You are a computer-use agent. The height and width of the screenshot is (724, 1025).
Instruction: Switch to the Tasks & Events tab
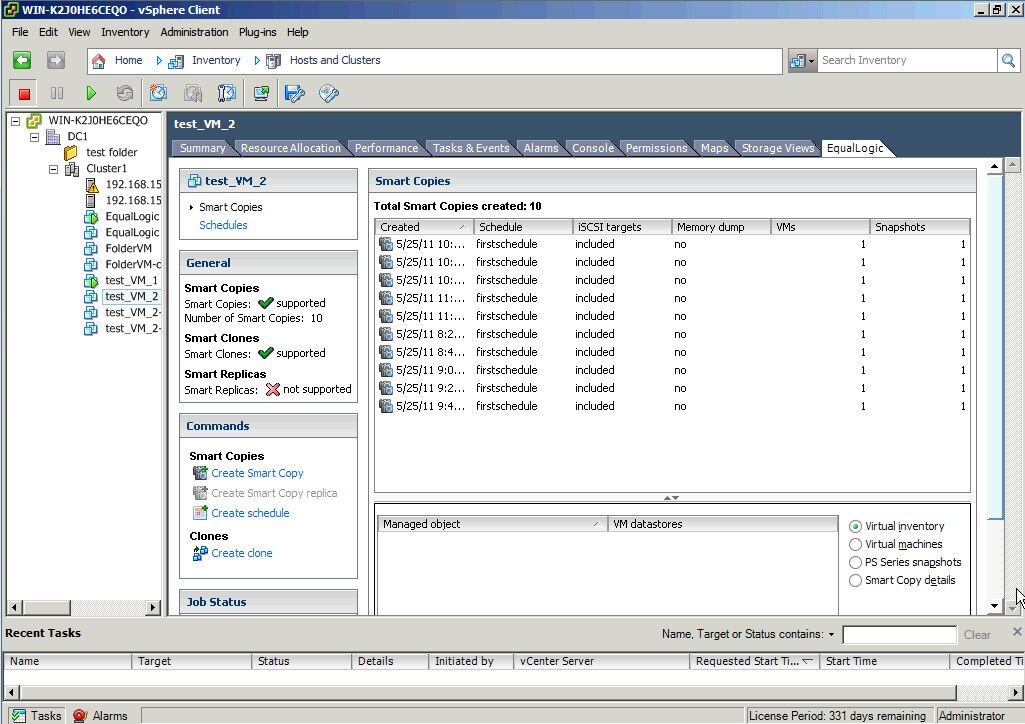point(471,148)
